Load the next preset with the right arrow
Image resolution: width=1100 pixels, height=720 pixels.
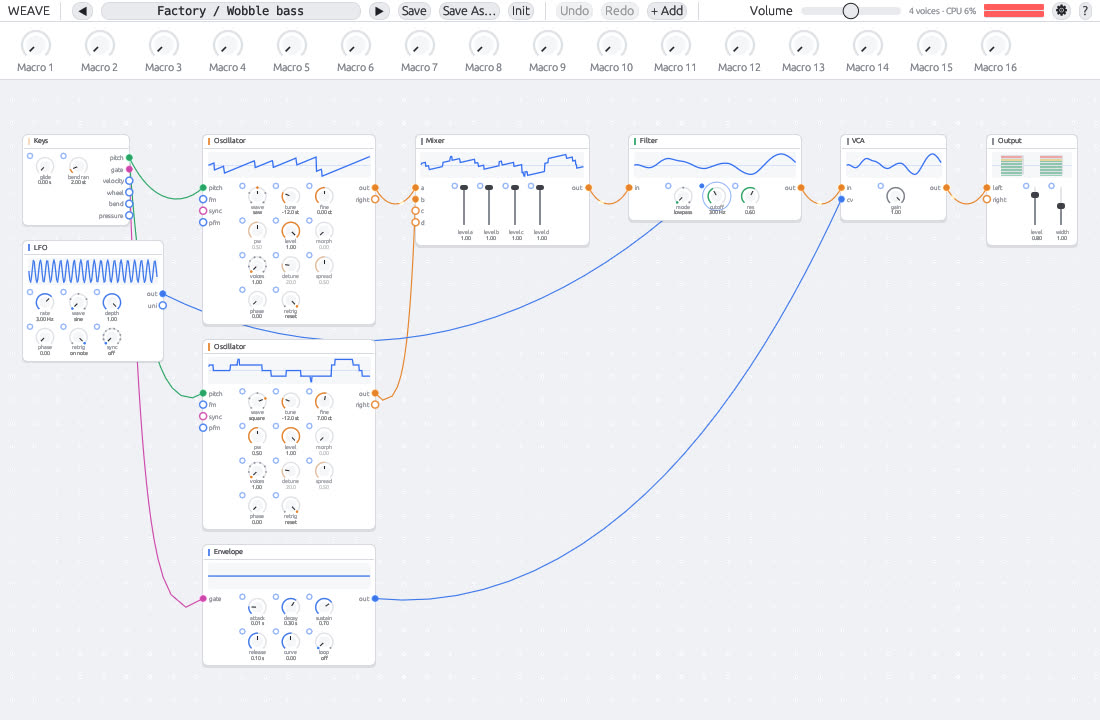tap(379, 11)
